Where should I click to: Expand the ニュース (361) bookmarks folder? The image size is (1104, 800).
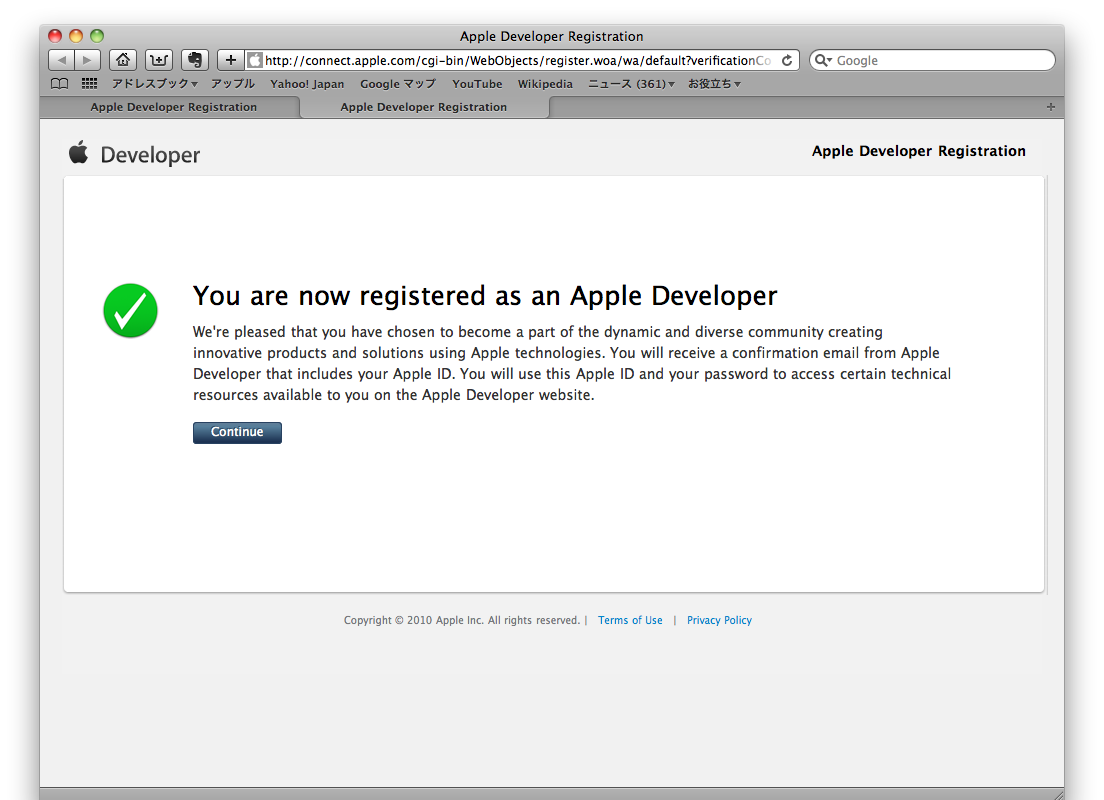(x=630, y=84)
